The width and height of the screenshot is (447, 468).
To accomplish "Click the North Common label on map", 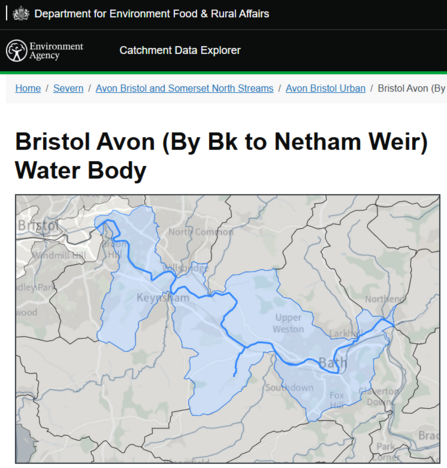I will (201, 232).
